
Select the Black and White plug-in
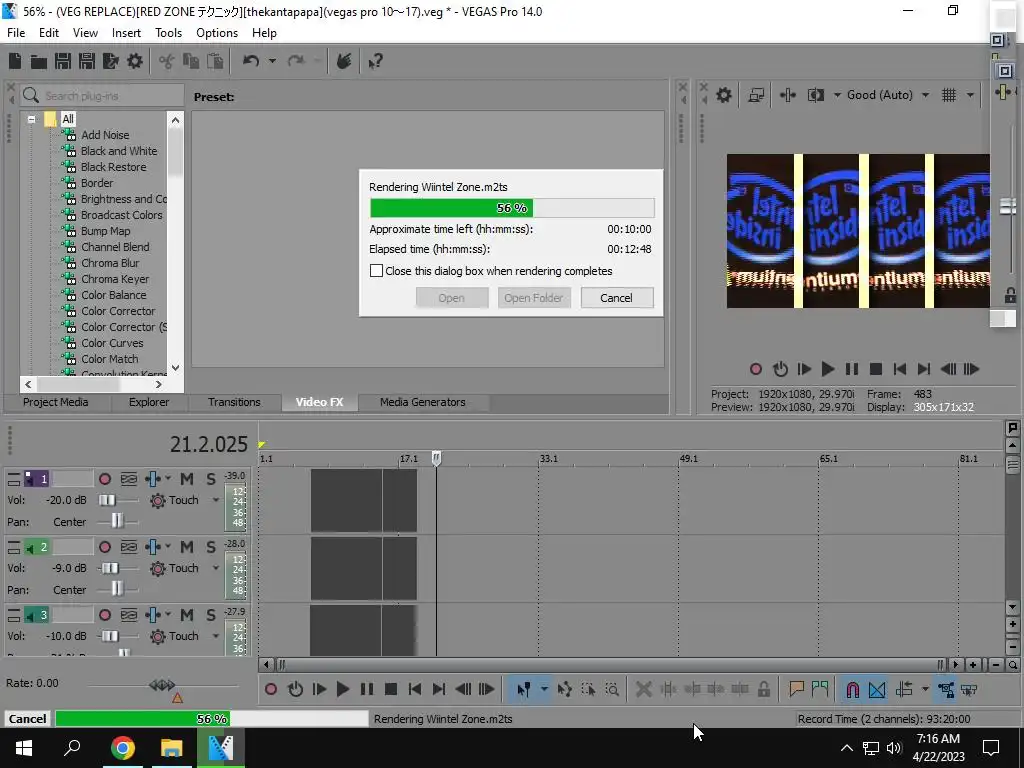(x=118, y=151)
